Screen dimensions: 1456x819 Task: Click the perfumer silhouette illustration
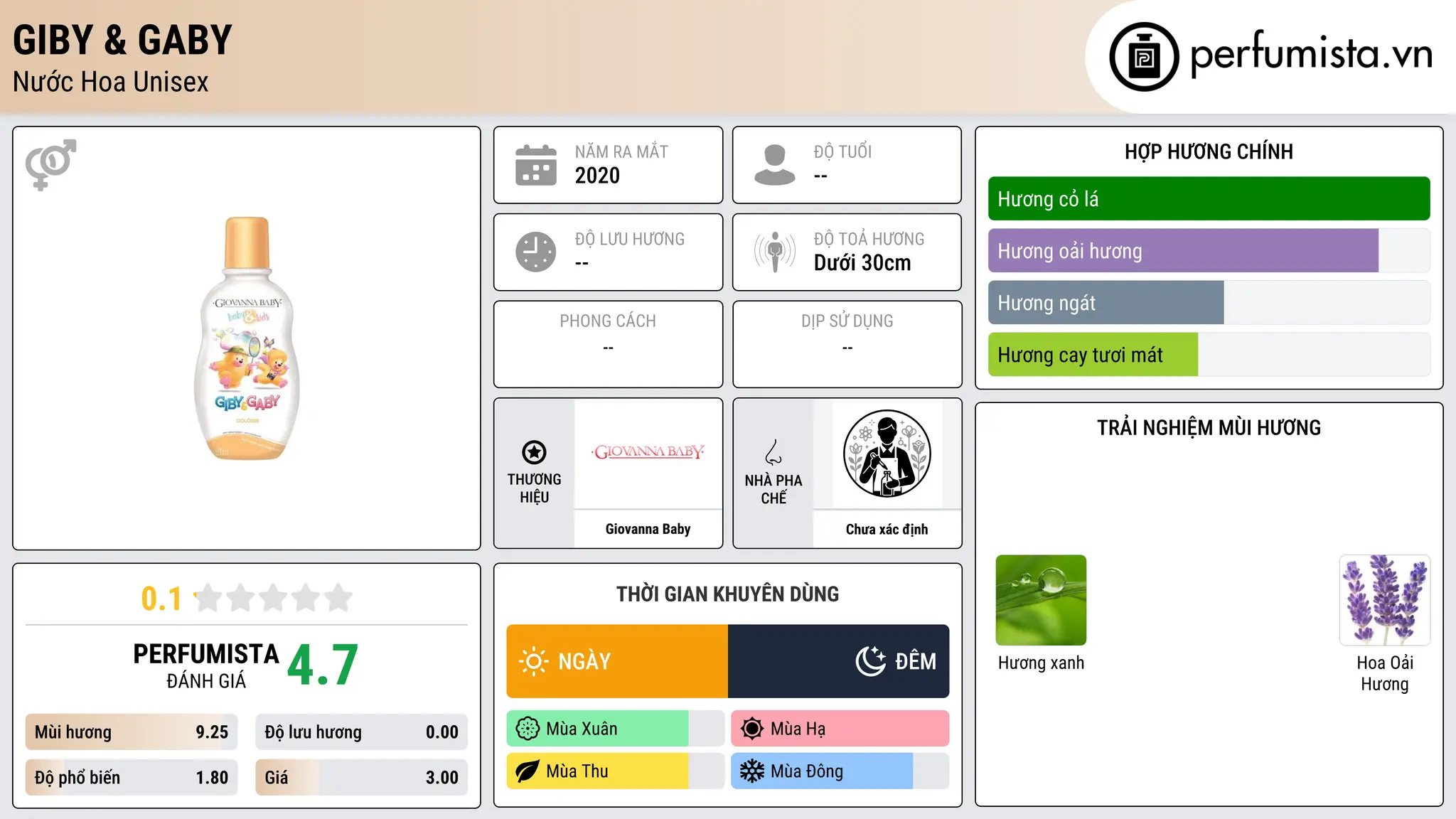pos(887,454)
